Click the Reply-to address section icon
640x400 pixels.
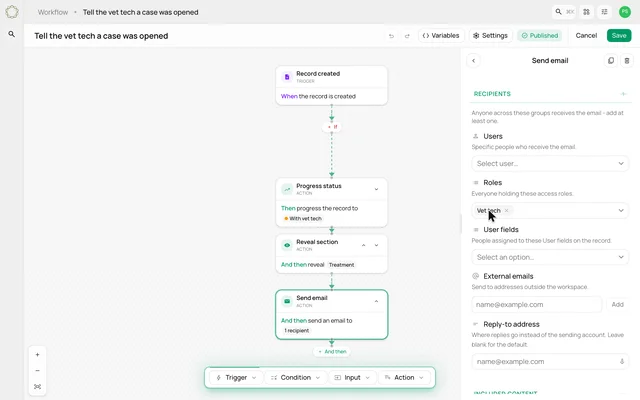pos(476,324)
